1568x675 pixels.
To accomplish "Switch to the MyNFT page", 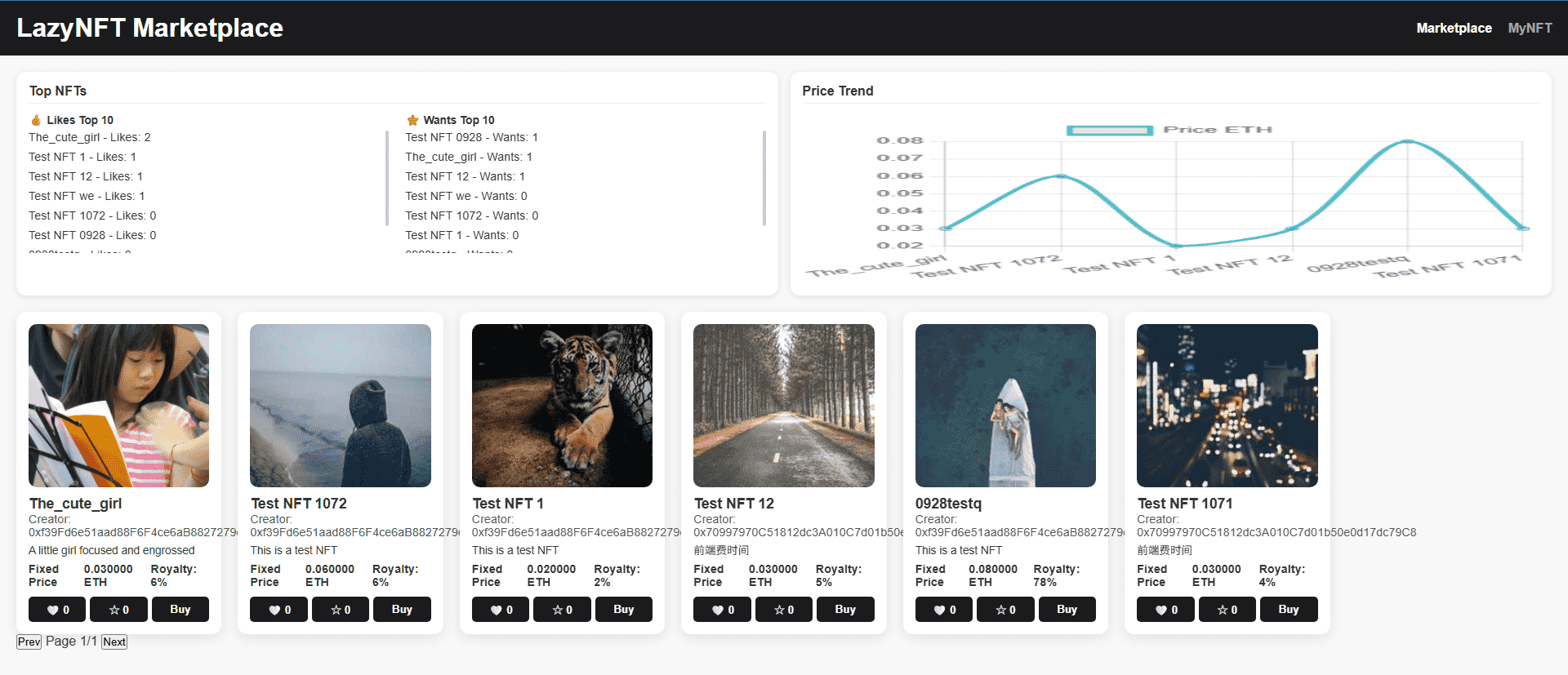I will (x=1530, y=28).
